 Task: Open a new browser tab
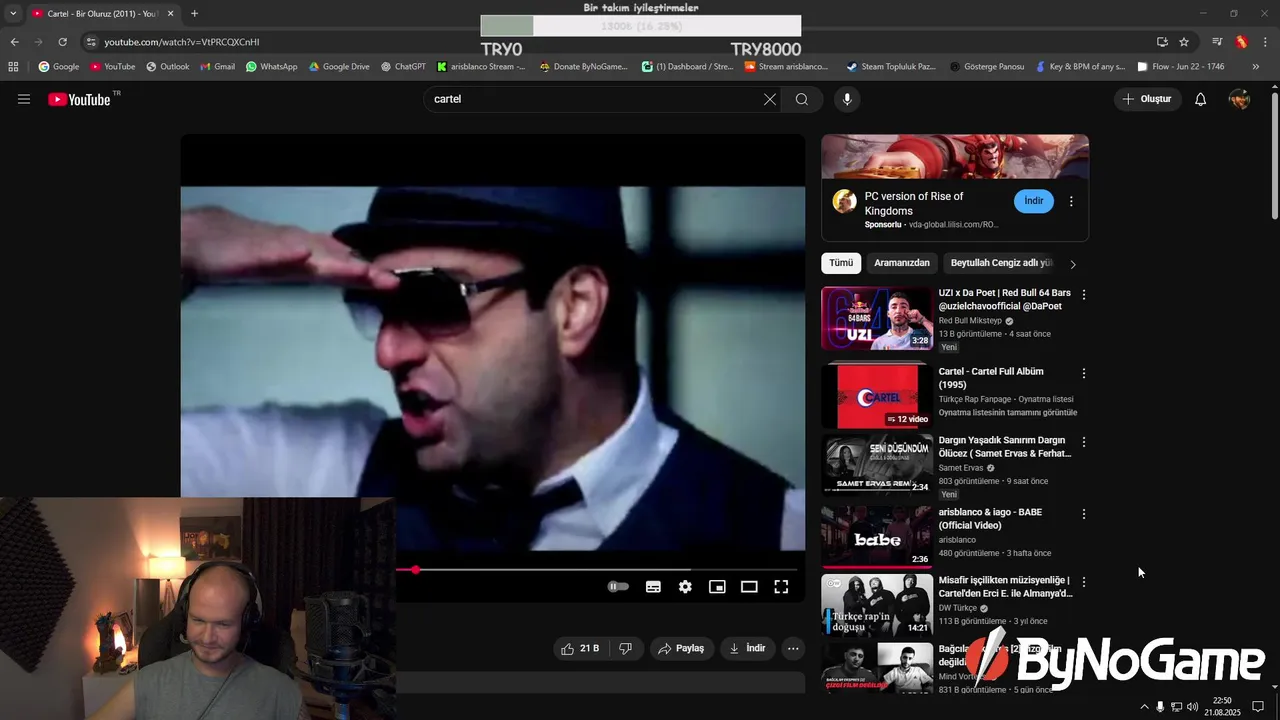(194, 13)
